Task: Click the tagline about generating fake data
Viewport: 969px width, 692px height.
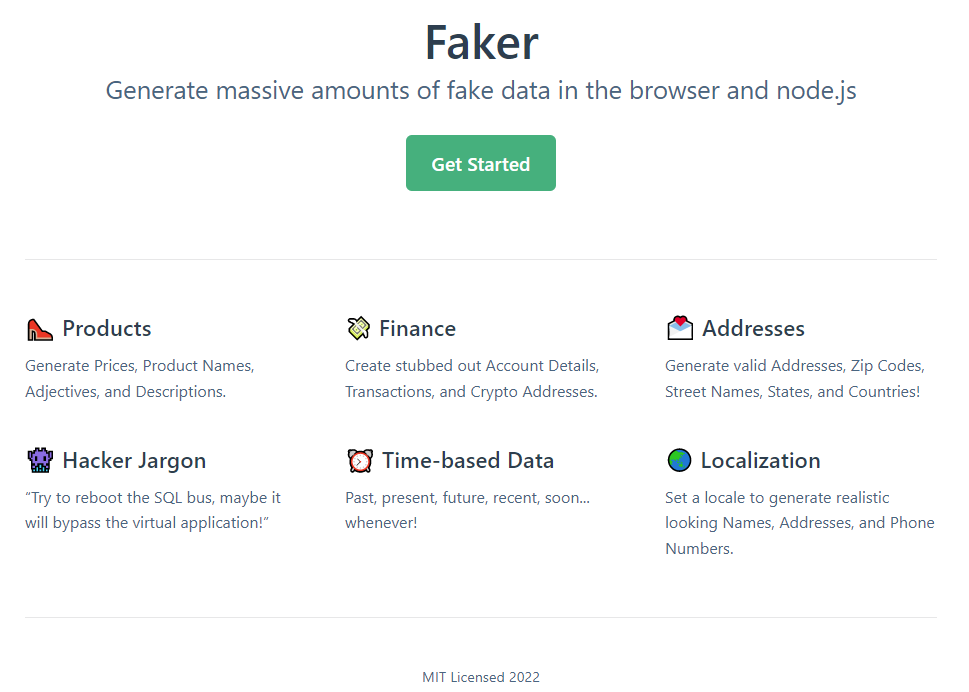Action: point(481,91)
